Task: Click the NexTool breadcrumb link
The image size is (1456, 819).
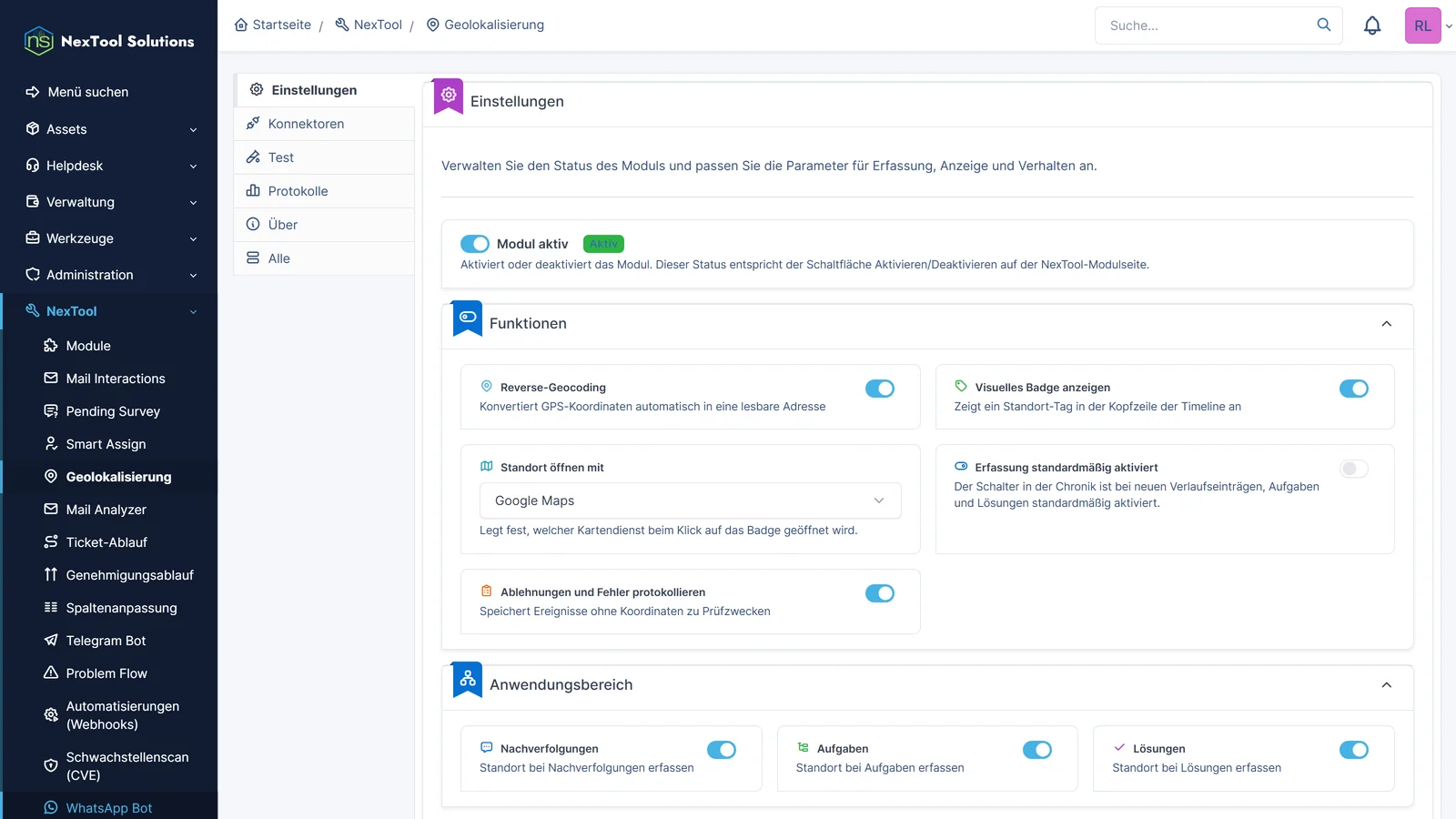Action: (369, 25)
